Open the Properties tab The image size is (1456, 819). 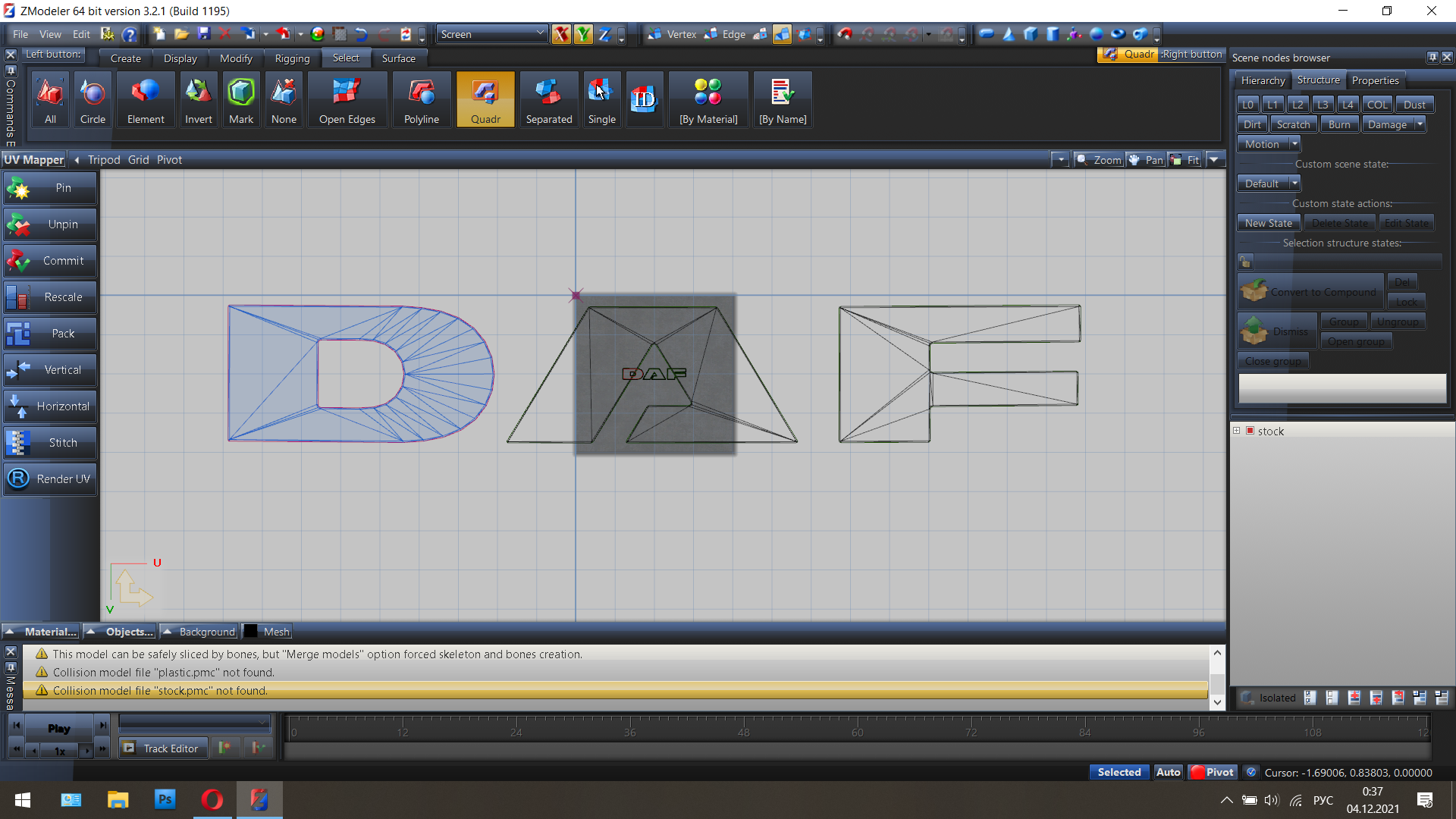coord(1375,80)
